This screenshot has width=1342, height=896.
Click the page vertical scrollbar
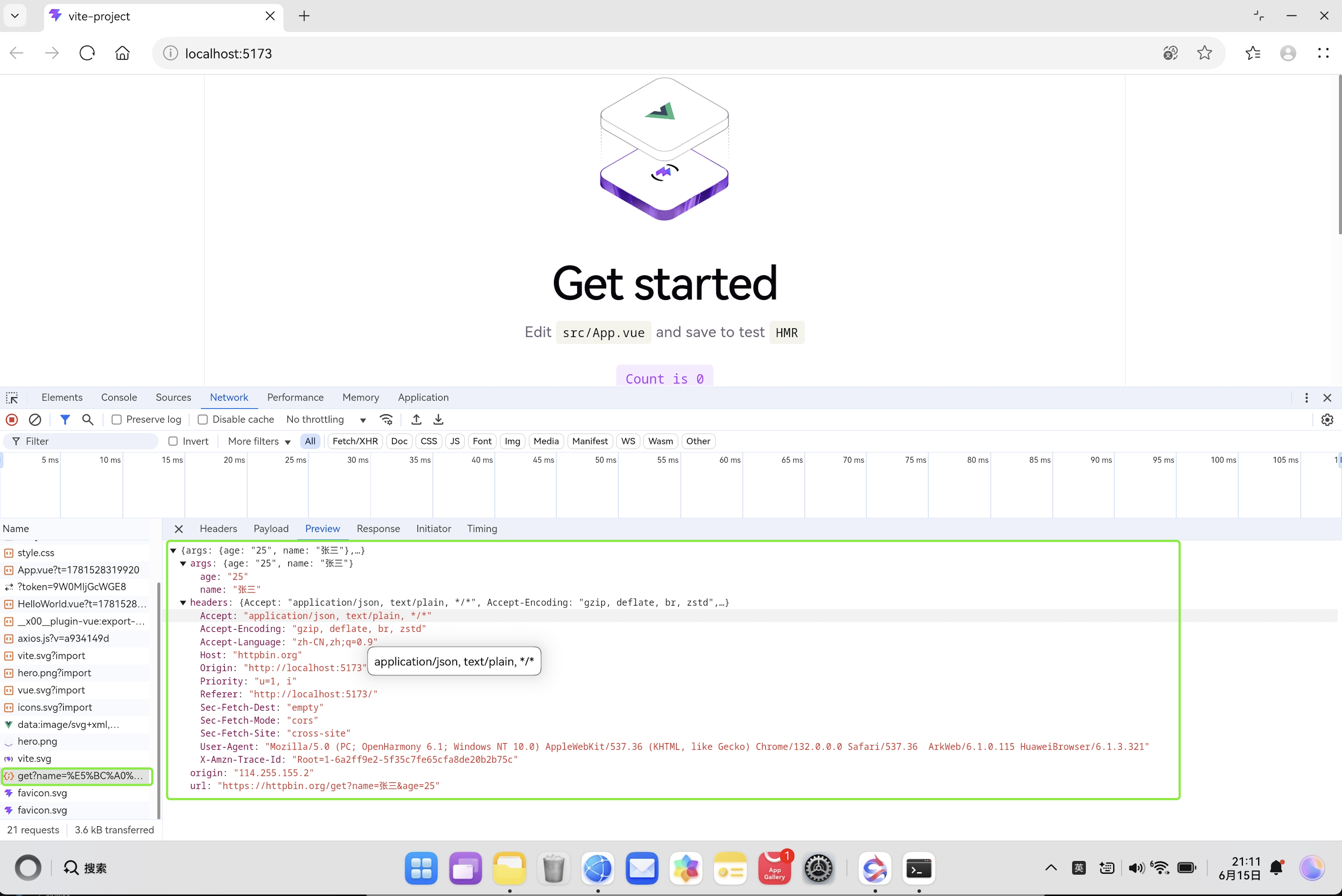1339,154
